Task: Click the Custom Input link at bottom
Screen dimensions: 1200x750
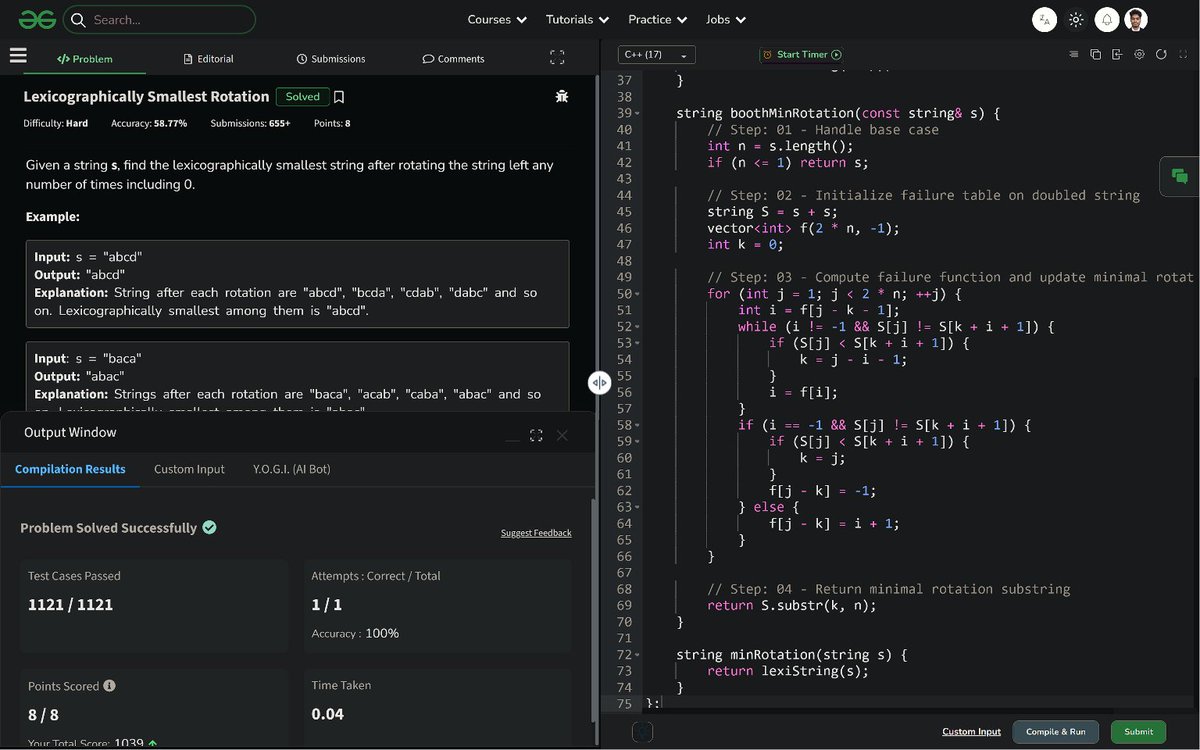Action: [971, 732]
